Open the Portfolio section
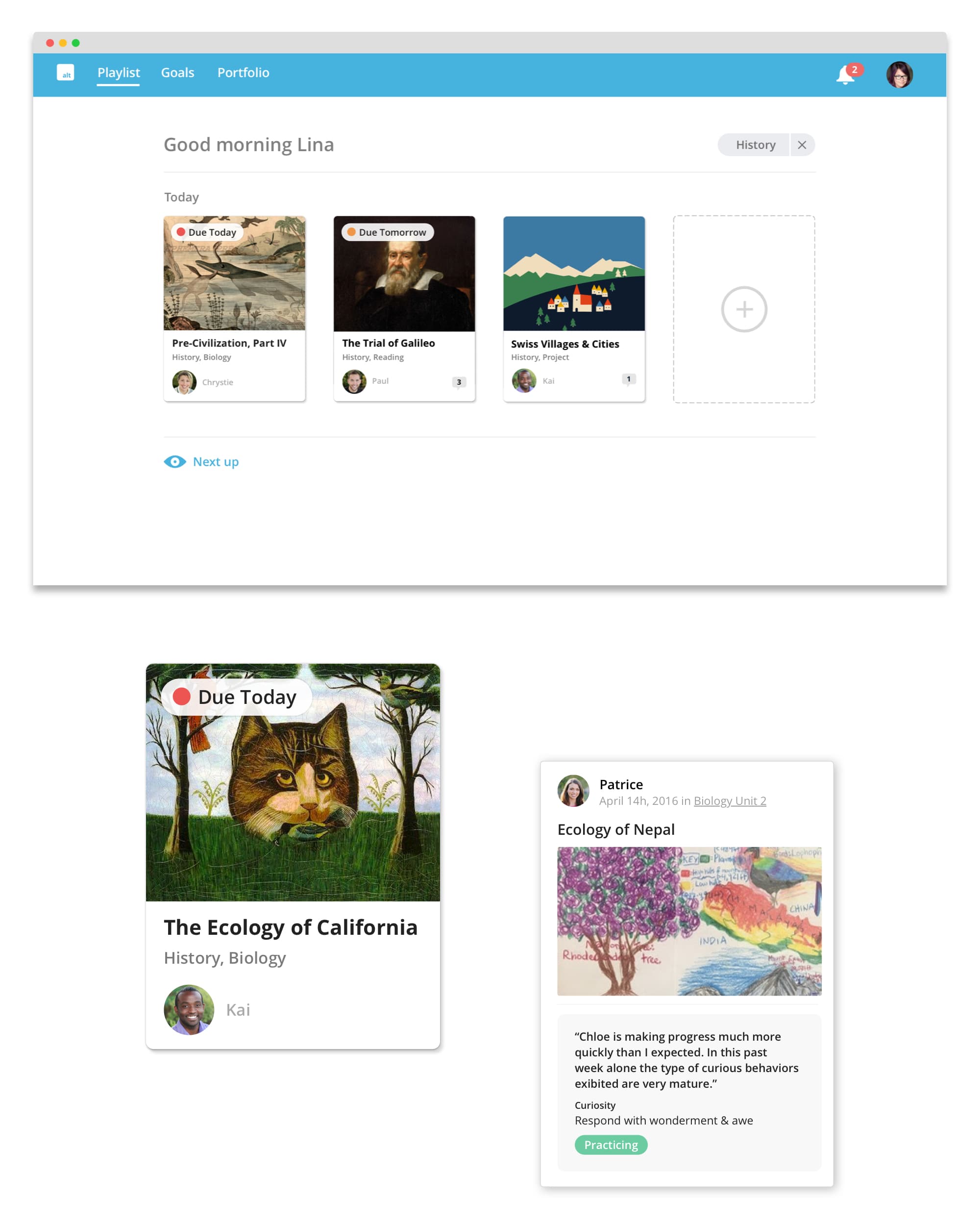Screen dimensions: 980x1224 click(x=243, y=72)
